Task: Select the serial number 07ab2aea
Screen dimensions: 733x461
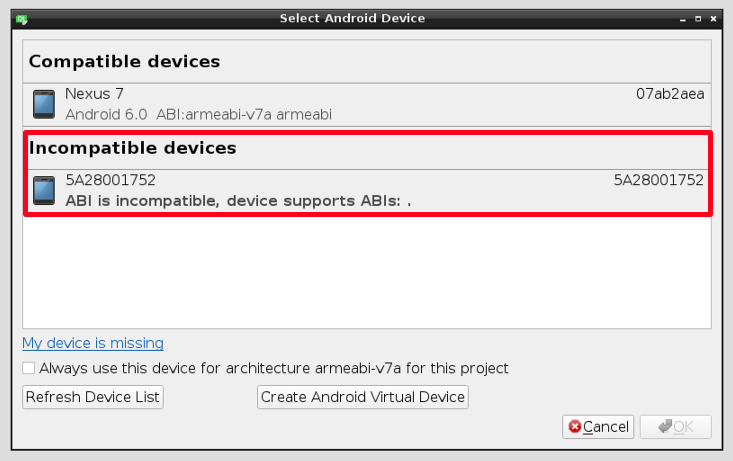Action: point(670,94)
